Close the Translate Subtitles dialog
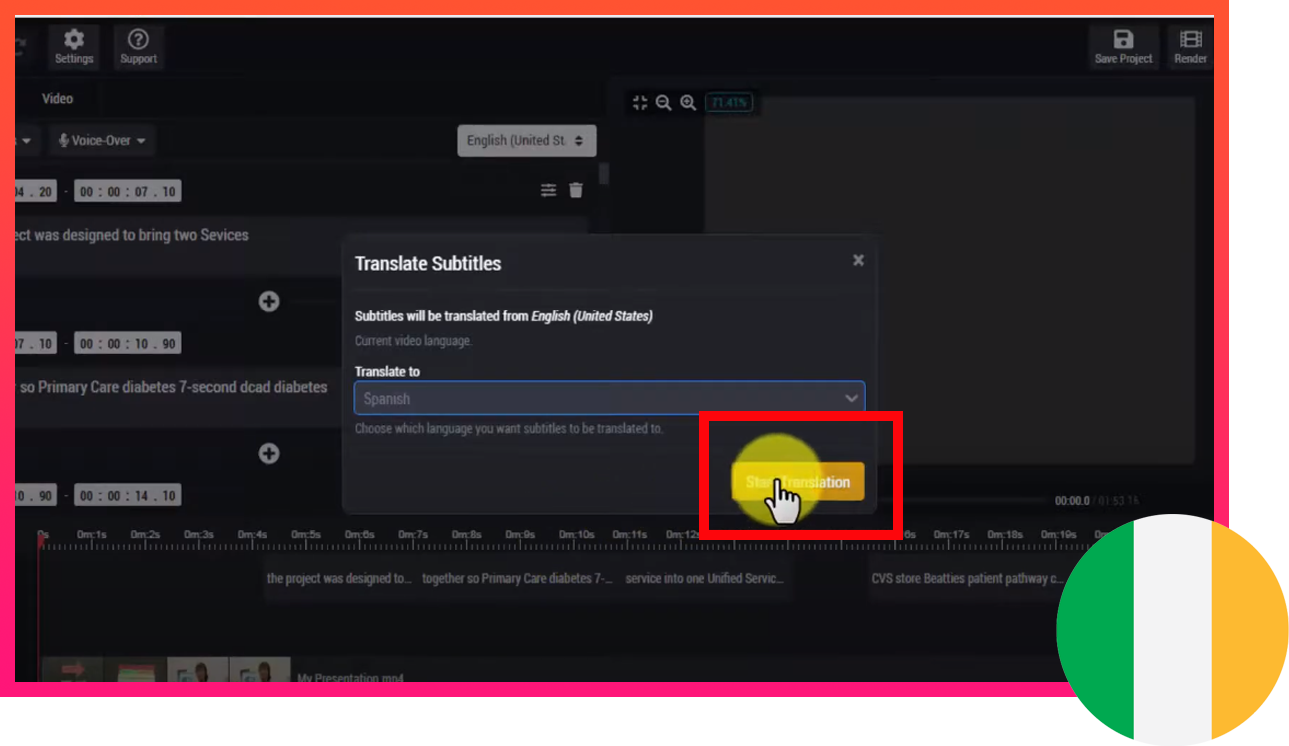The height and width of the screenshot is (746, 1289). click(858, 260)
